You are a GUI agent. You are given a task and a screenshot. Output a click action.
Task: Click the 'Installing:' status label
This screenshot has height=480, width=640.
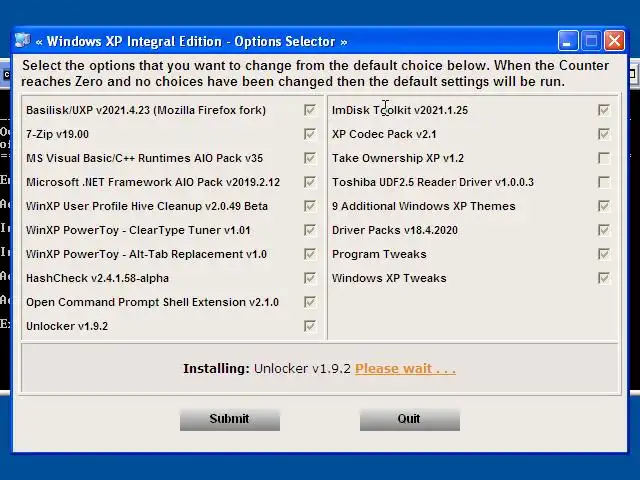pos(216,369)
